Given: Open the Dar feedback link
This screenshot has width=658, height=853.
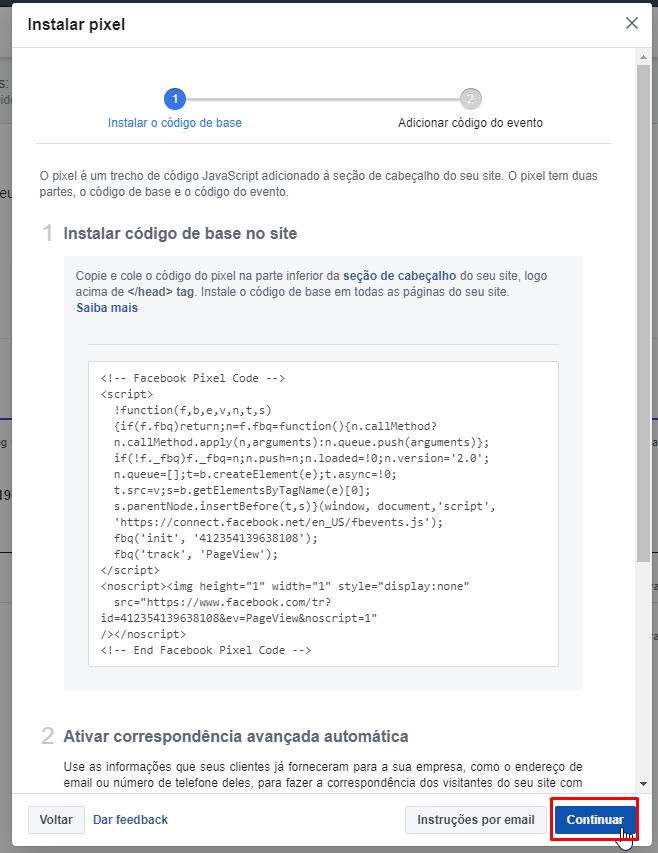Looking at the screenshot, I should point(131,820).
